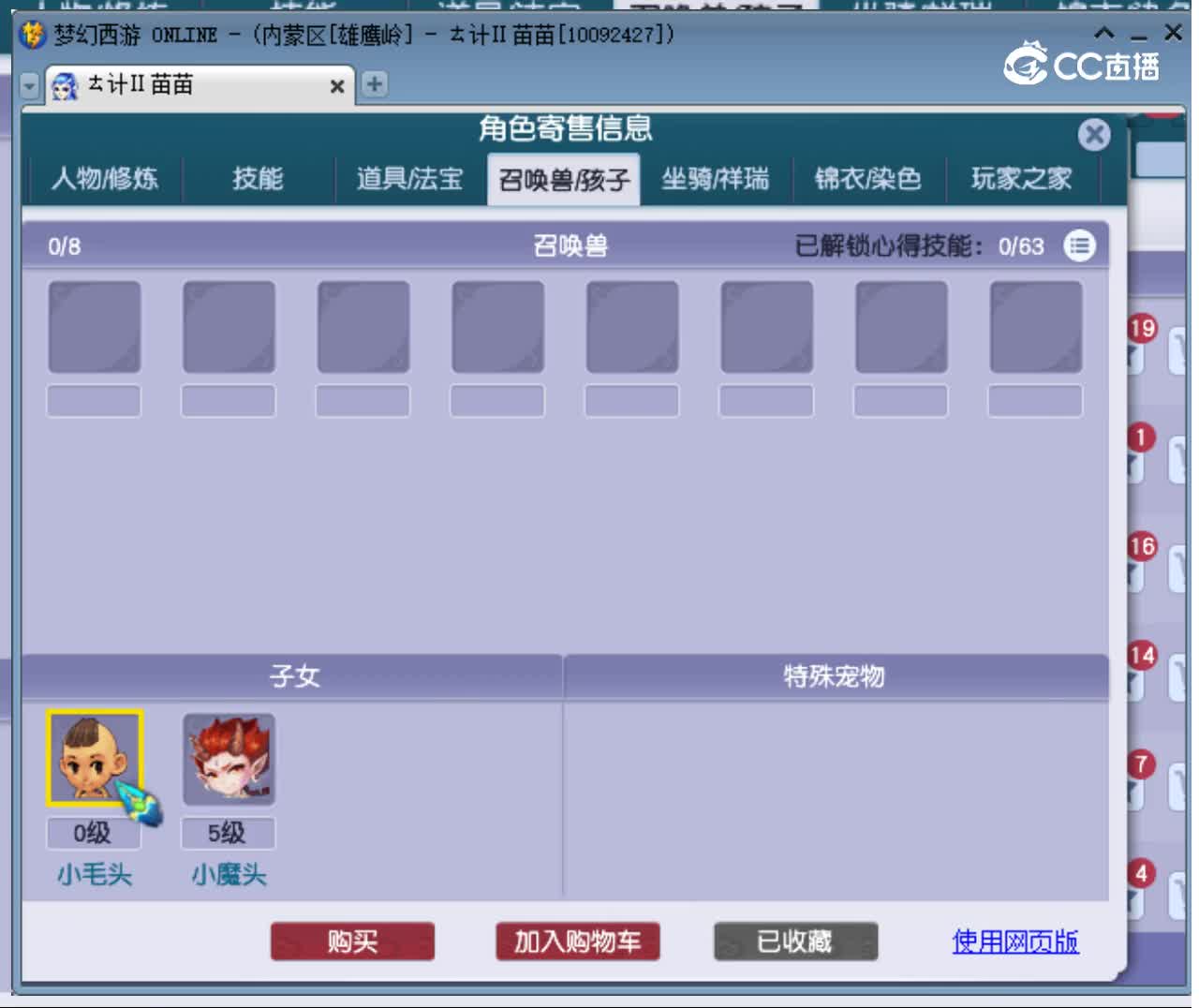Switch to the 道具/法宝 tab
Screen dimensions: 1199x1008
click(x=410, y=178)
